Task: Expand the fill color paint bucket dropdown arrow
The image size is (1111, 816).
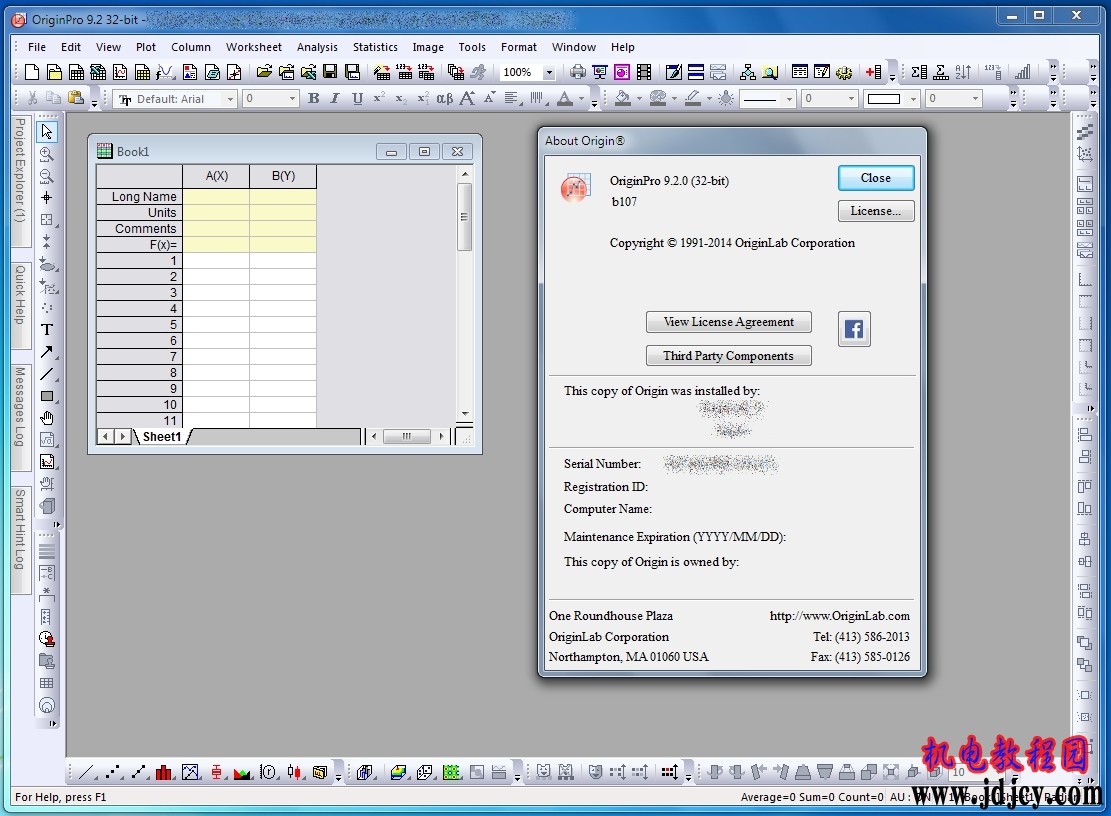Action: click(639, 99)
